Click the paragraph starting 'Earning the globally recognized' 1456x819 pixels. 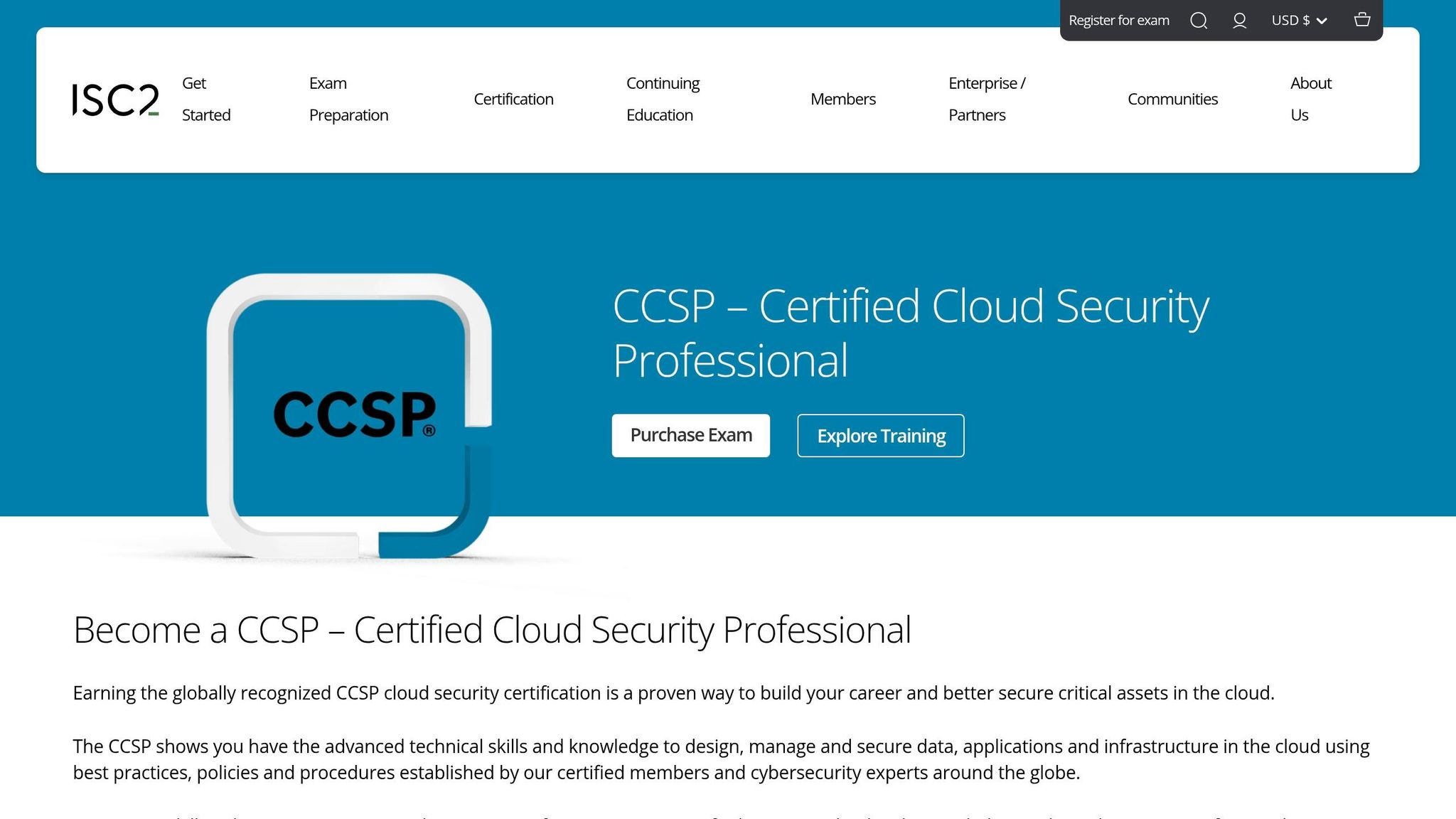click(673, 692)
